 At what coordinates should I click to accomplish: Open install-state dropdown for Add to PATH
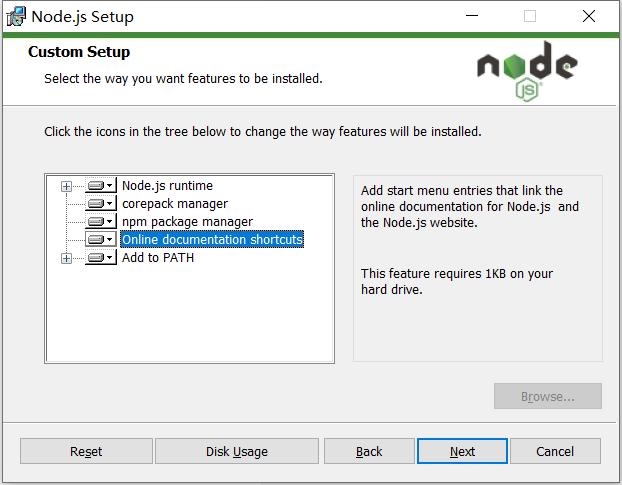pos(101,258)
